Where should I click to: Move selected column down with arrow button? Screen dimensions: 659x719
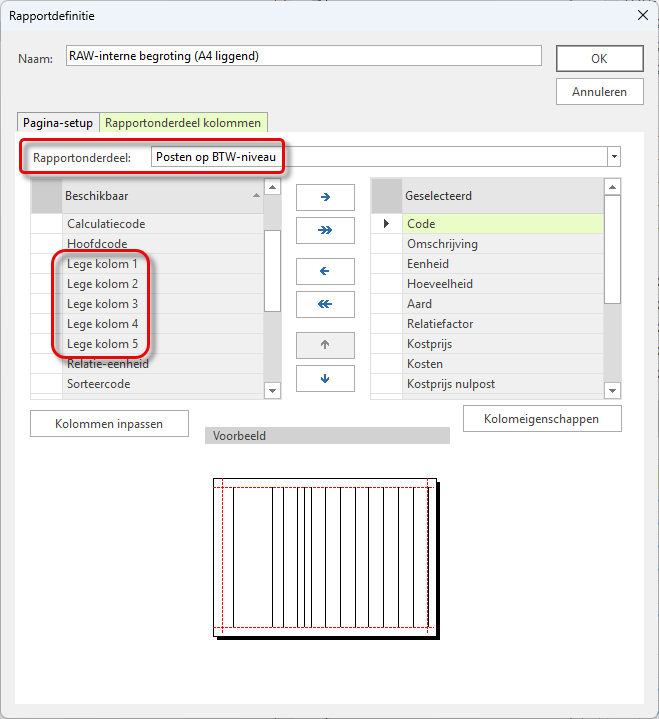pos(325,378)
